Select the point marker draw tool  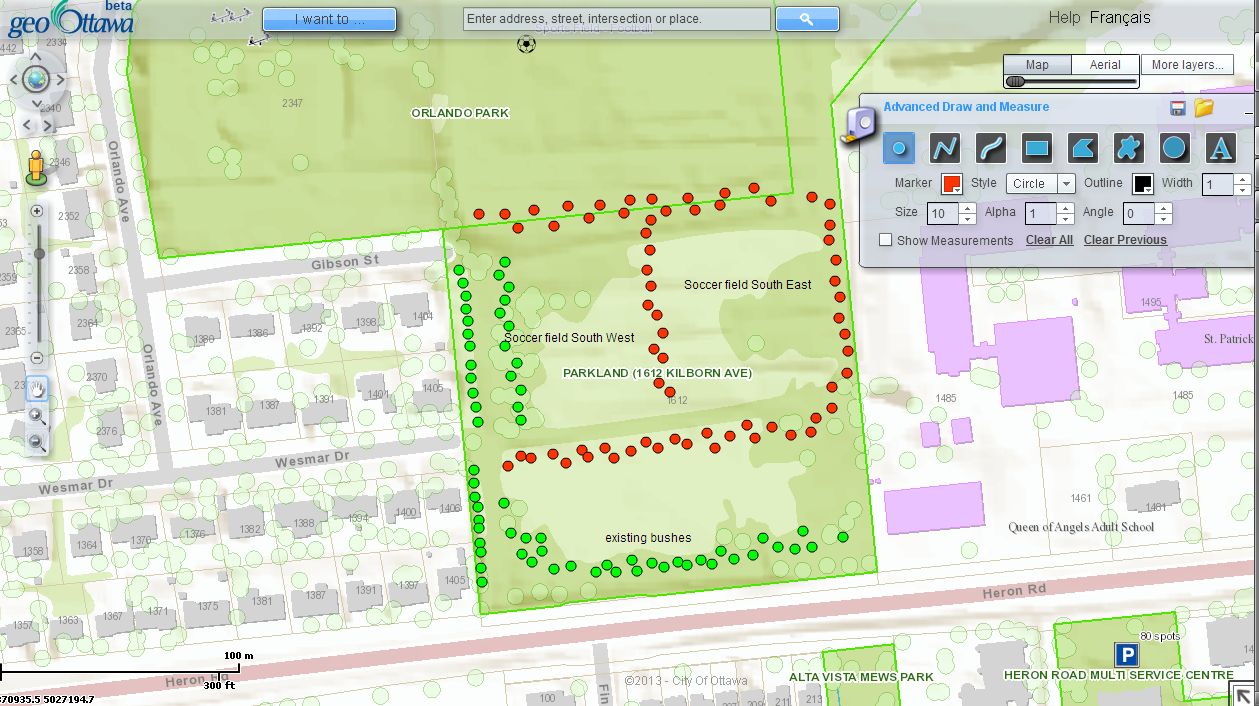coord(899,149)
